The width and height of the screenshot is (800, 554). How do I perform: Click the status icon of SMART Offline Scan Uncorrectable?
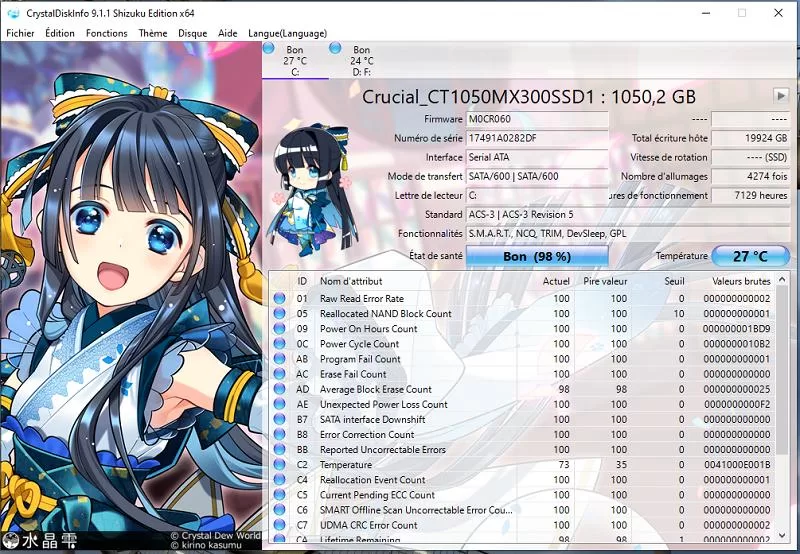click(280, 510)
